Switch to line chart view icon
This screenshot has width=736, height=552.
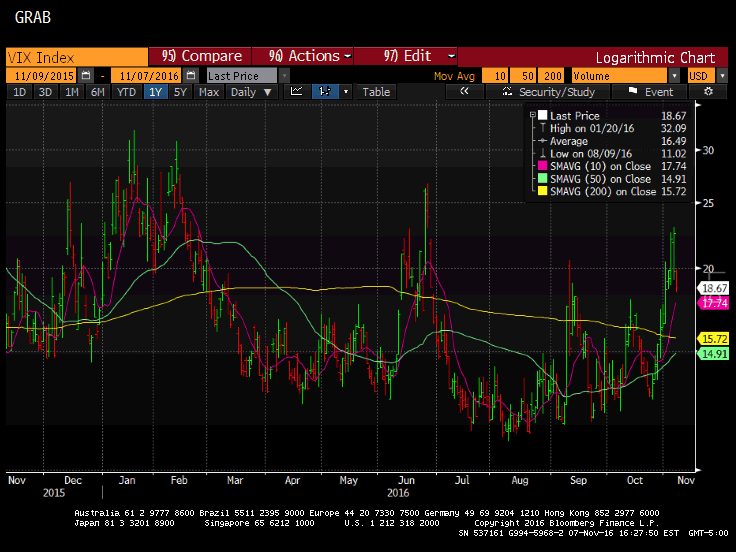tap(297, 92)
